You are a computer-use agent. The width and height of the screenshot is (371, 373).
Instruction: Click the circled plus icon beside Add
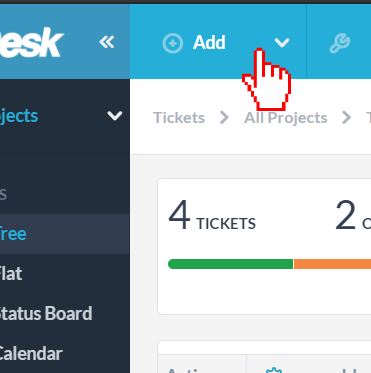coord(172,43)
